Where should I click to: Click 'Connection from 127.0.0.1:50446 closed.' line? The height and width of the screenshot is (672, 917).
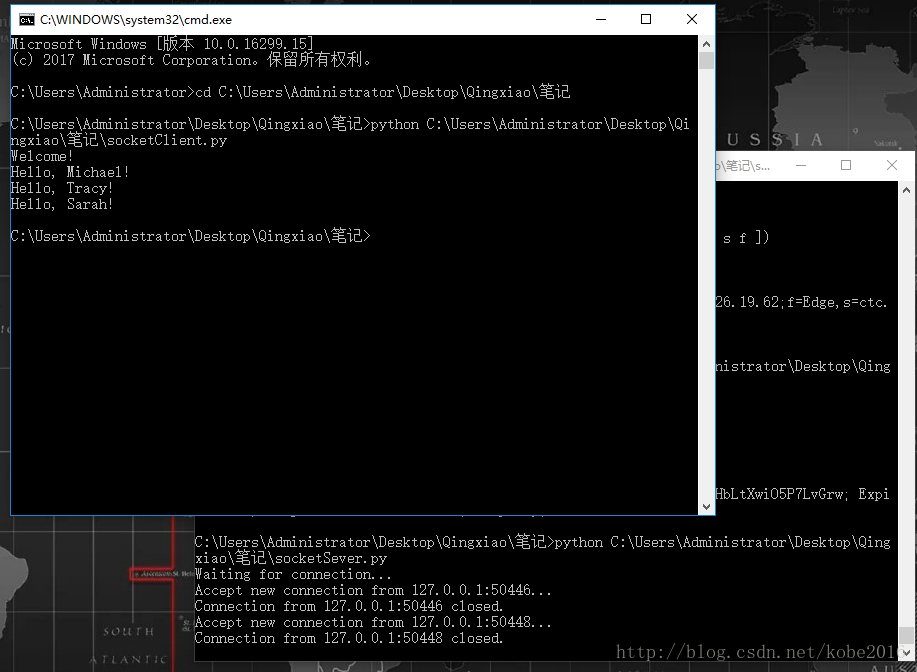click(349, 606)
